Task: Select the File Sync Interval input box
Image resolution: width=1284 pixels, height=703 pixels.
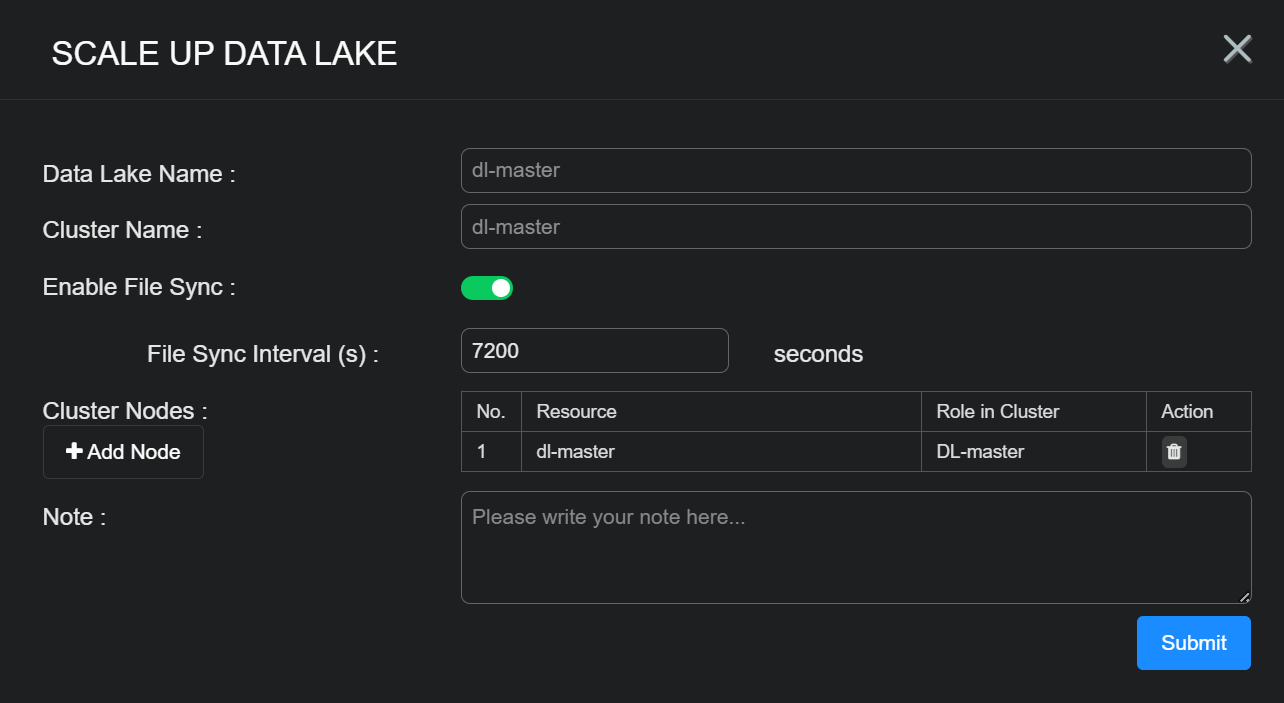Action: 594,351
